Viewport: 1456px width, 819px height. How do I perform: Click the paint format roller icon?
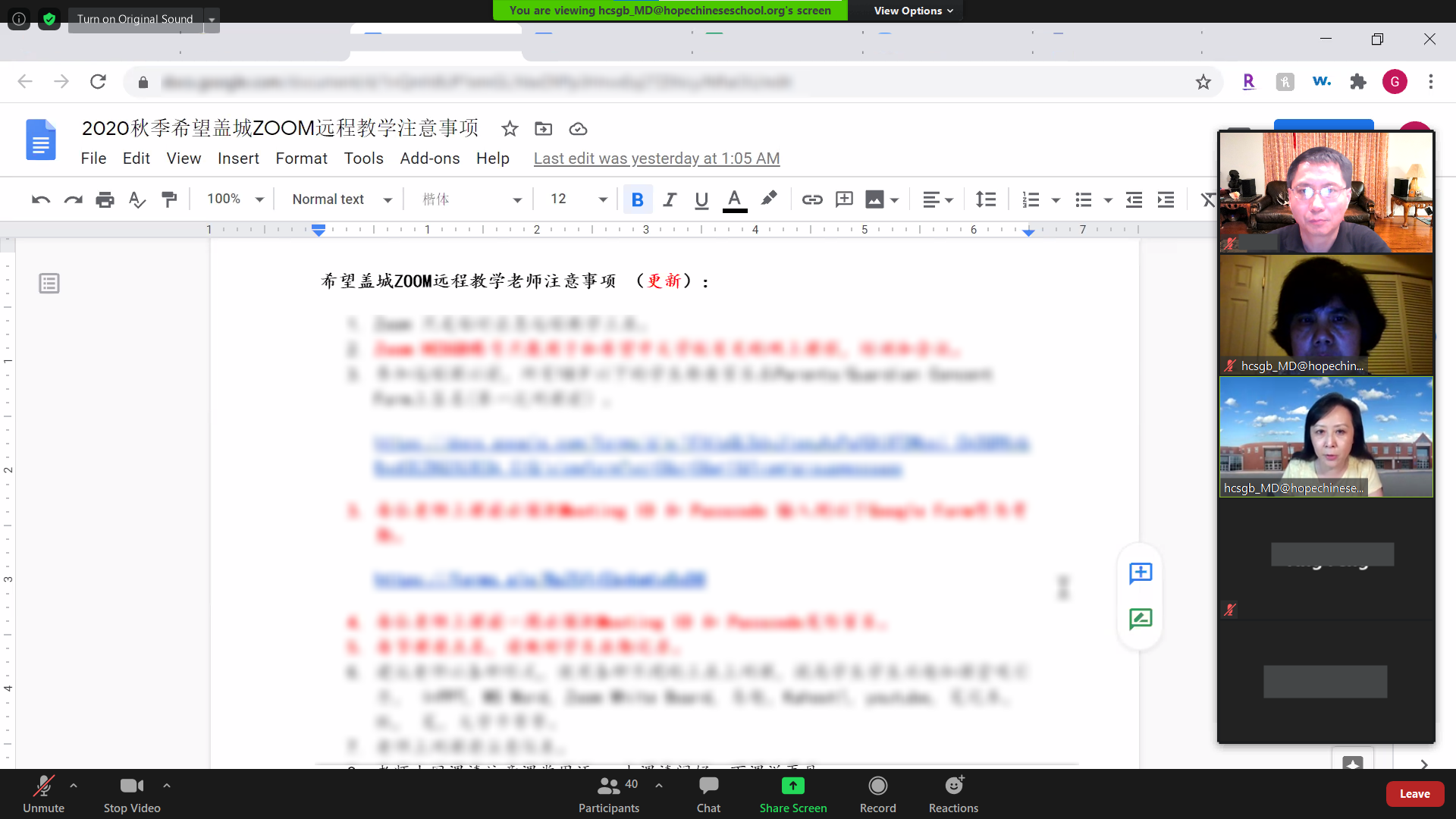[x=169, y=199]
